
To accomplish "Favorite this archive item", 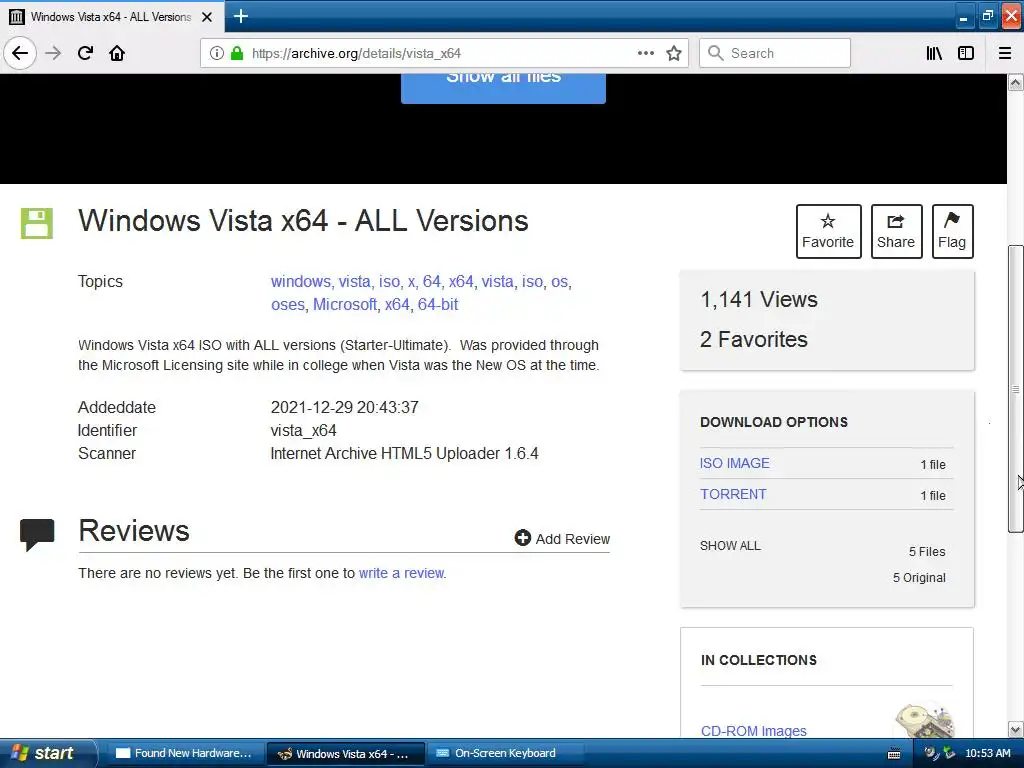I will (x=828, y=231).
